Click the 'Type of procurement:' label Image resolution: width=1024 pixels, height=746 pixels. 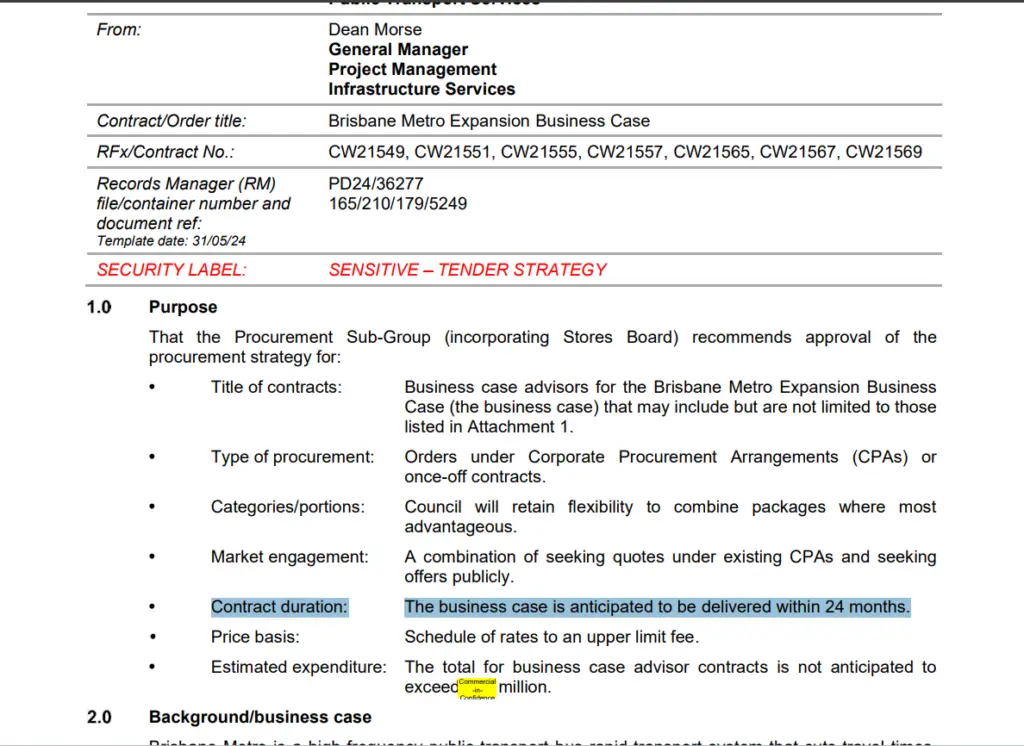coord(292,457)
